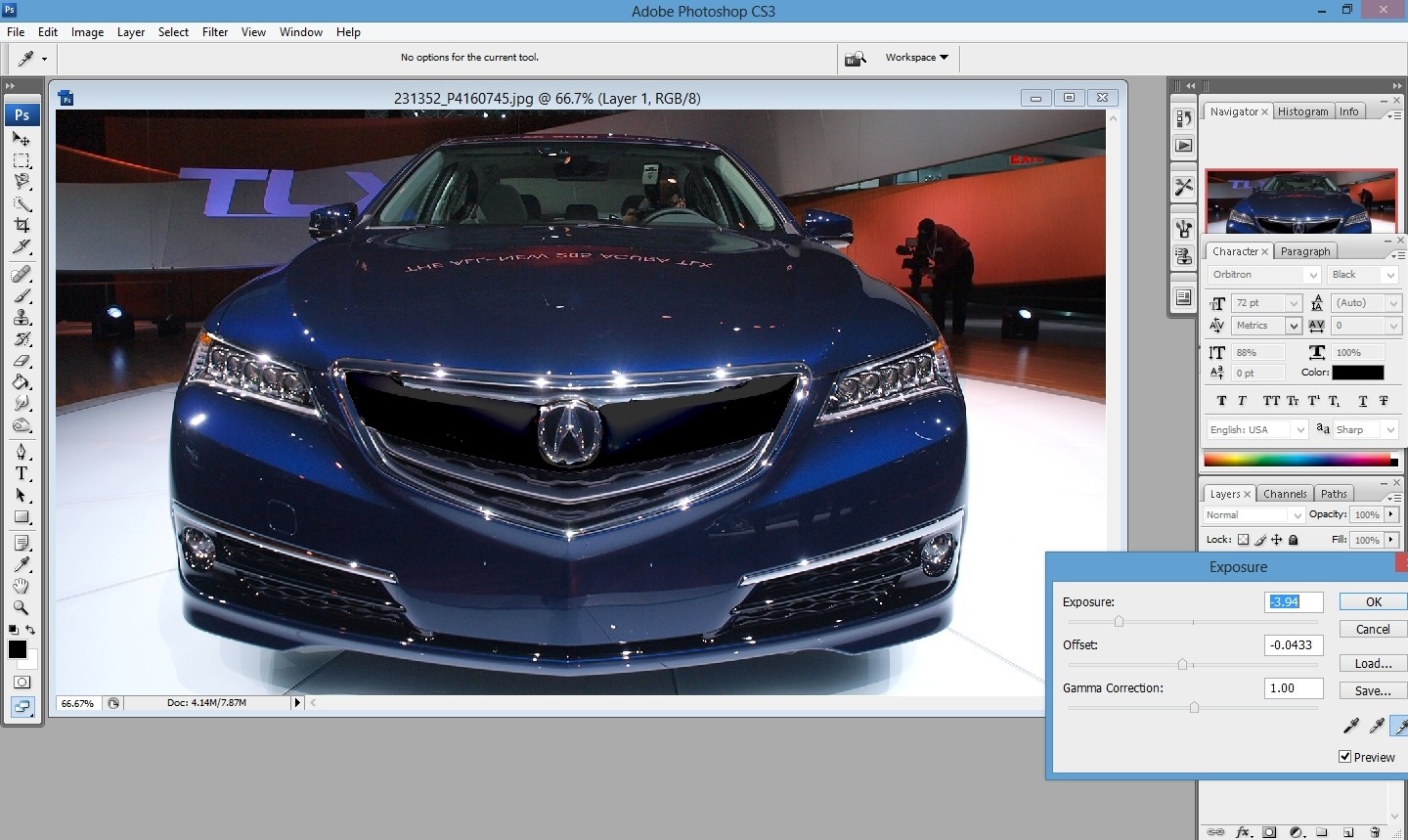Select the Type tool
The width and height of the screenshot is (1408, 840).
point(22,473)
